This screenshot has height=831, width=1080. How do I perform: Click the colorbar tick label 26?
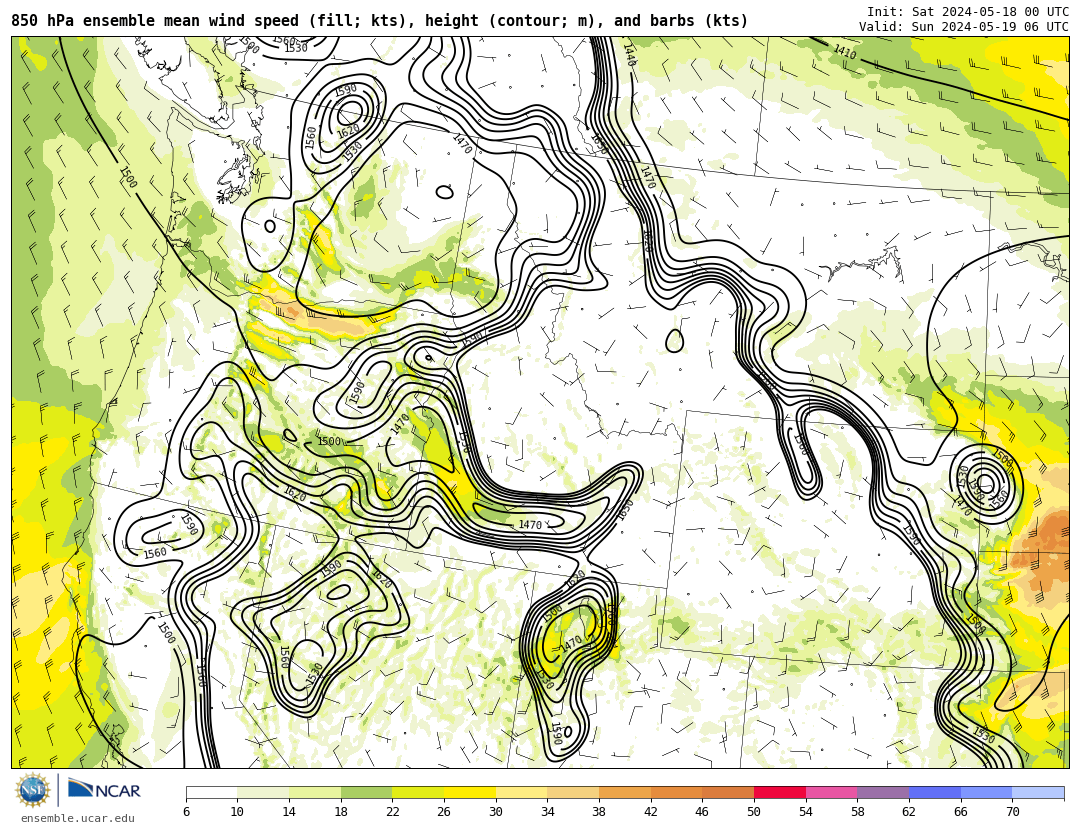point(444,812)
